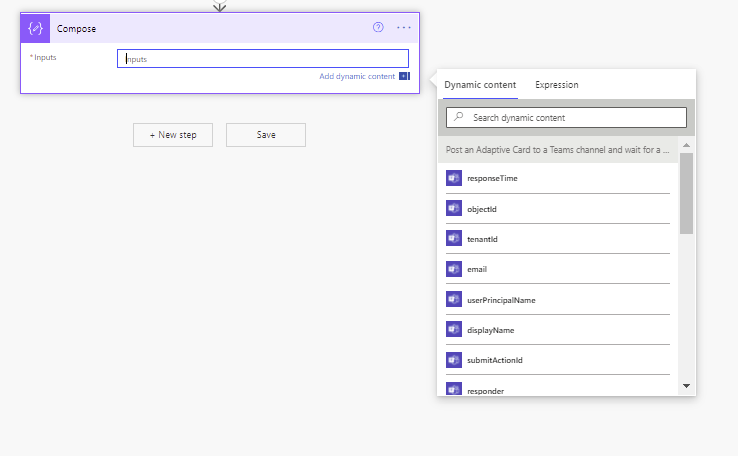
Task: Open the Compose help question mark icon
Action: click(x=378, y=27)
